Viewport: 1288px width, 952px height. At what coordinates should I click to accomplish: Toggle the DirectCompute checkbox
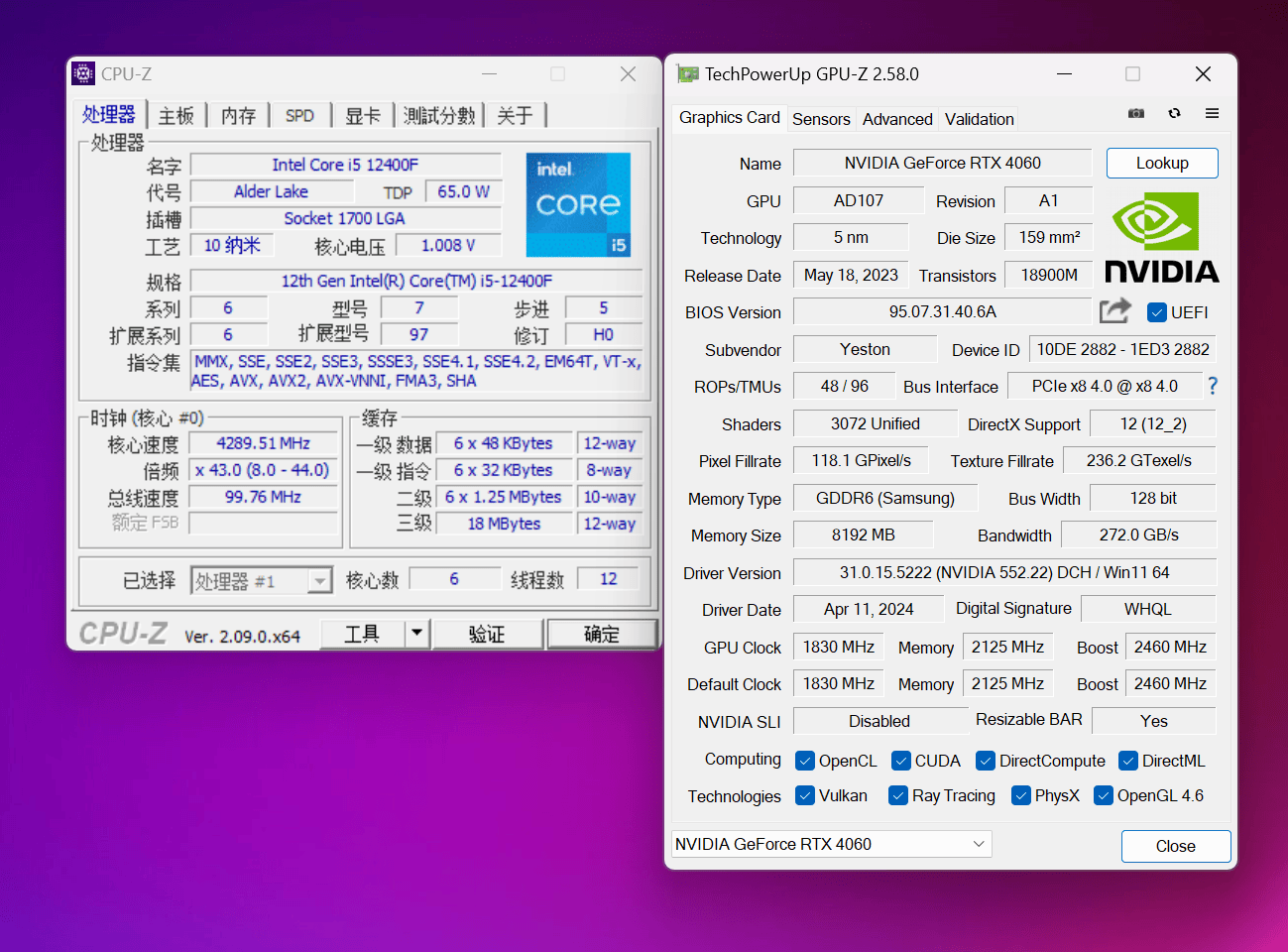click(986, 761)
